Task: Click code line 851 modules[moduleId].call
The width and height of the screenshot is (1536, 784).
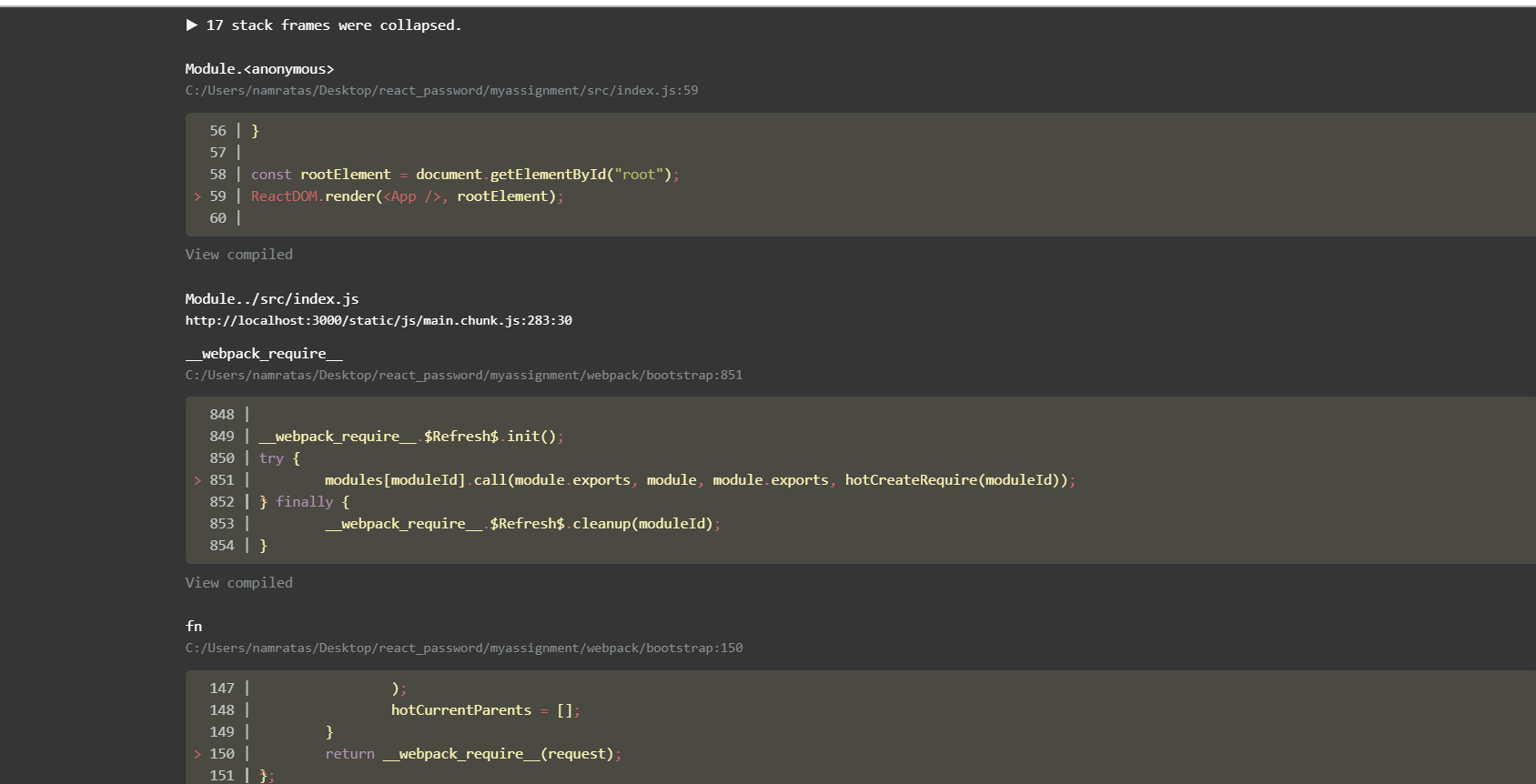Action: 701,480
